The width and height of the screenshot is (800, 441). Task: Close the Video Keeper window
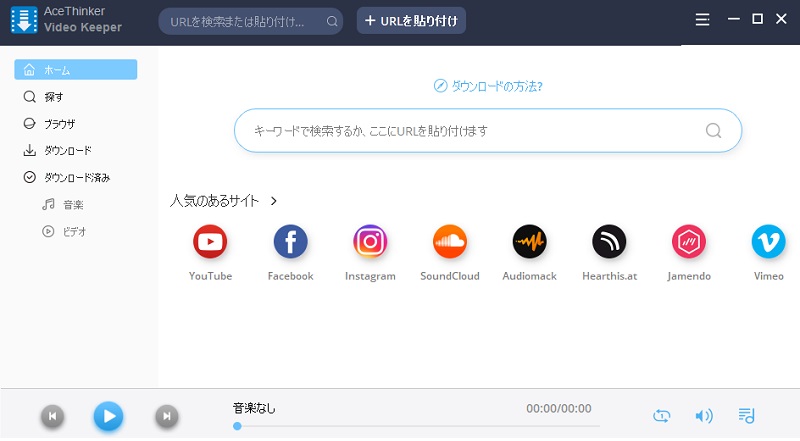pyautogui.click(x=781, y=19)
